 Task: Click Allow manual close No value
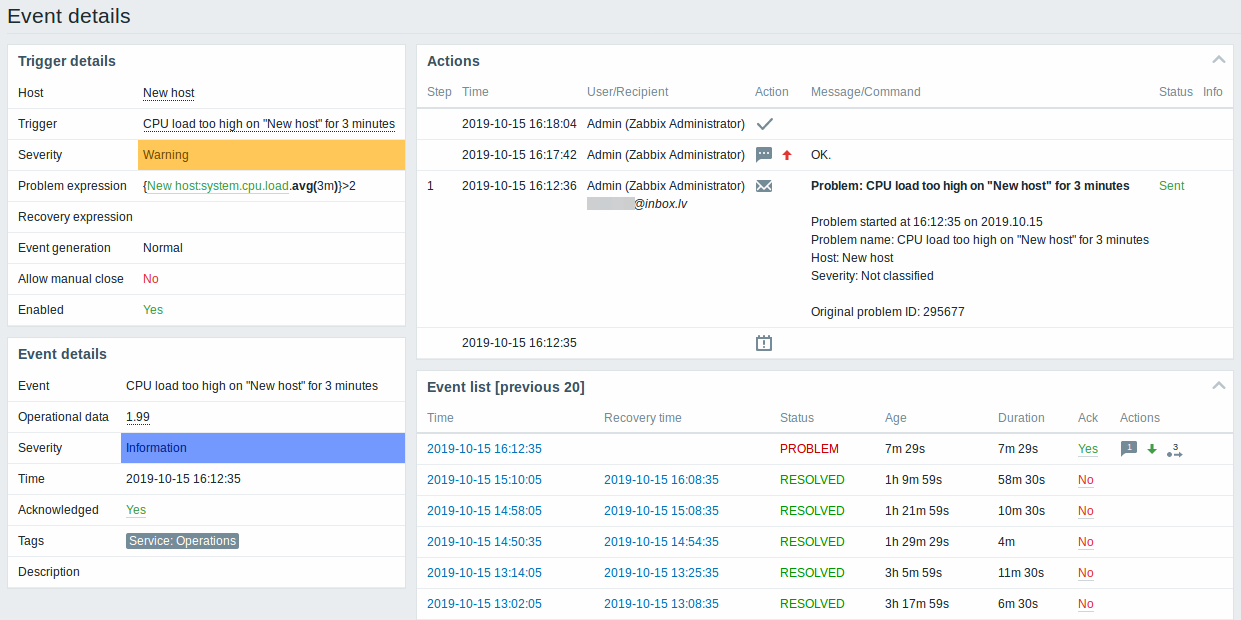[151, 279]
